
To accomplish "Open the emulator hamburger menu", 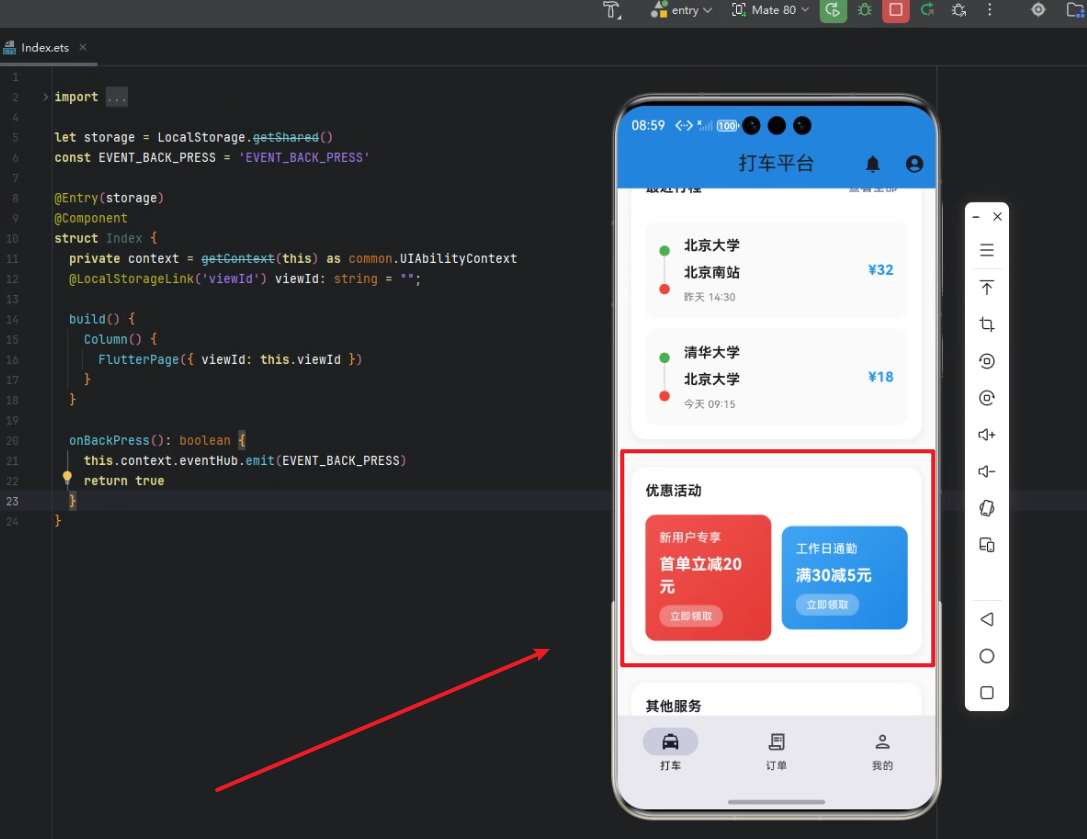I will click(x=986, y=250).
